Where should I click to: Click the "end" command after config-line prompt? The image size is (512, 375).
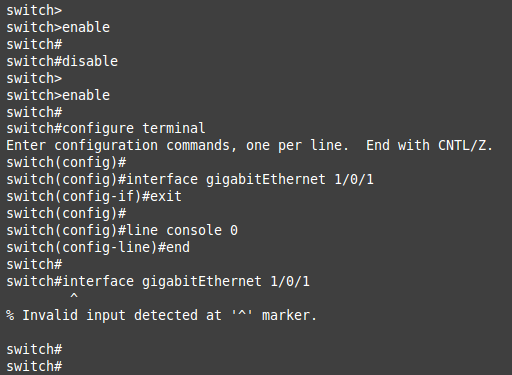(x=178, y=247)
